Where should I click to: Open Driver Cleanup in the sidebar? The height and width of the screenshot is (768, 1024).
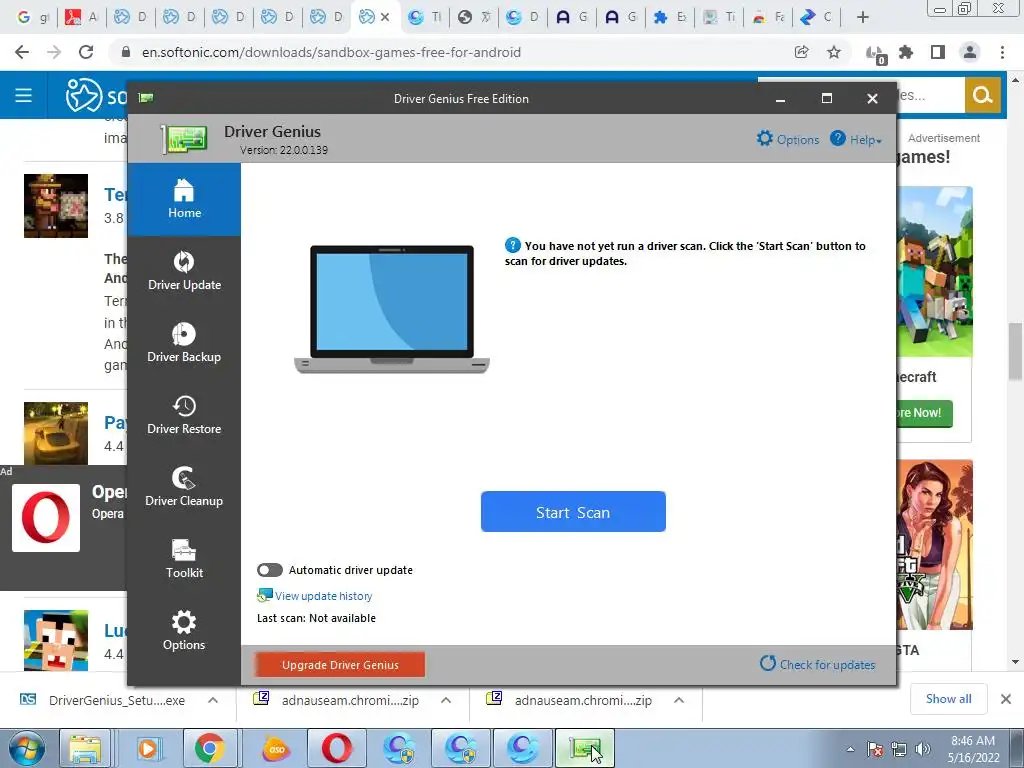pos(184,487)
